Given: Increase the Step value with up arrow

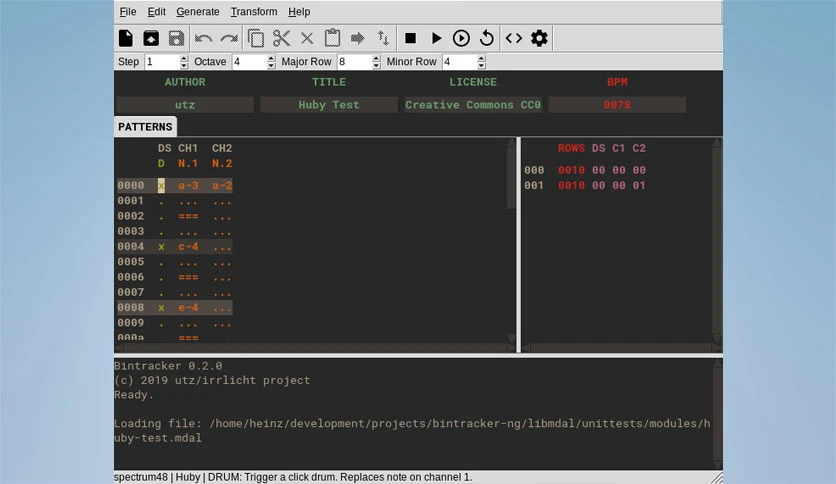Looking at the screenshot, I should 184,58.
